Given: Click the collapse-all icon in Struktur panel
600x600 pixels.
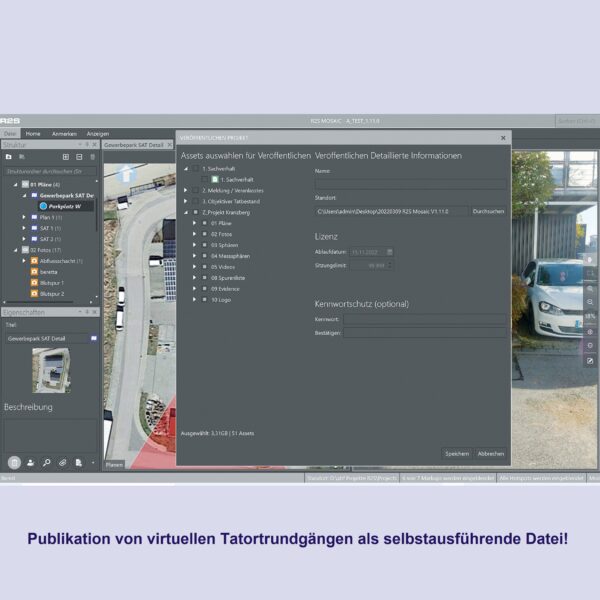Looking at the screenshot, I should (x=79, y=157).
